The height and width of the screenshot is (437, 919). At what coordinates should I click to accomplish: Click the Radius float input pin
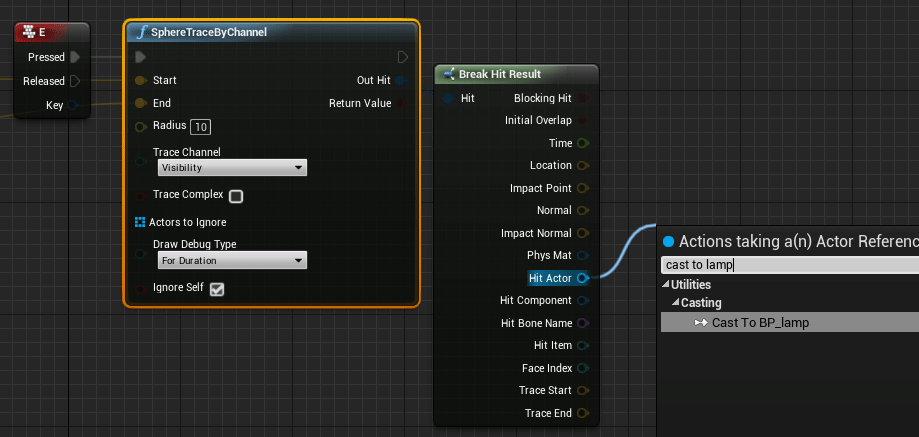[141, 127]
